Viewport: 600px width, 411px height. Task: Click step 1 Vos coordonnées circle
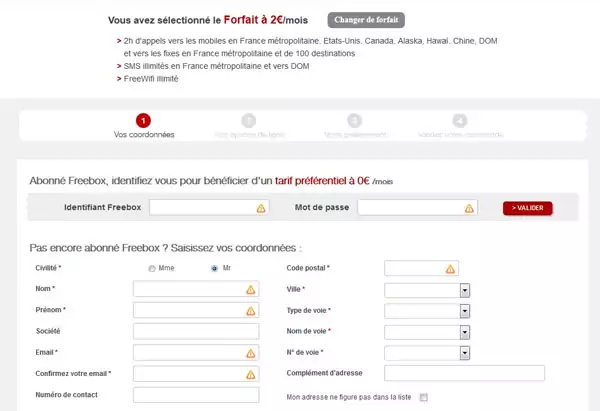144,120
